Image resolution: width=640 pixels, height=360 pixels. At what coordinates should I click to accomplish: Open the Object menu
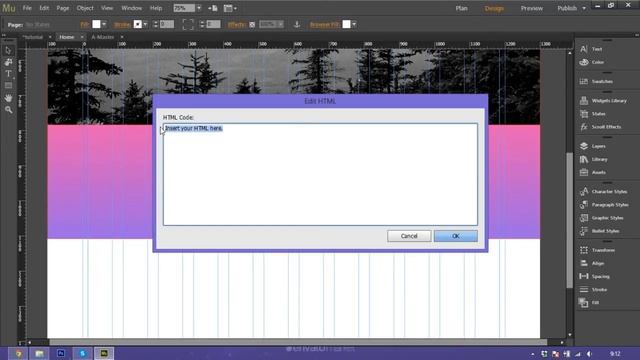(x=85, y=8)
